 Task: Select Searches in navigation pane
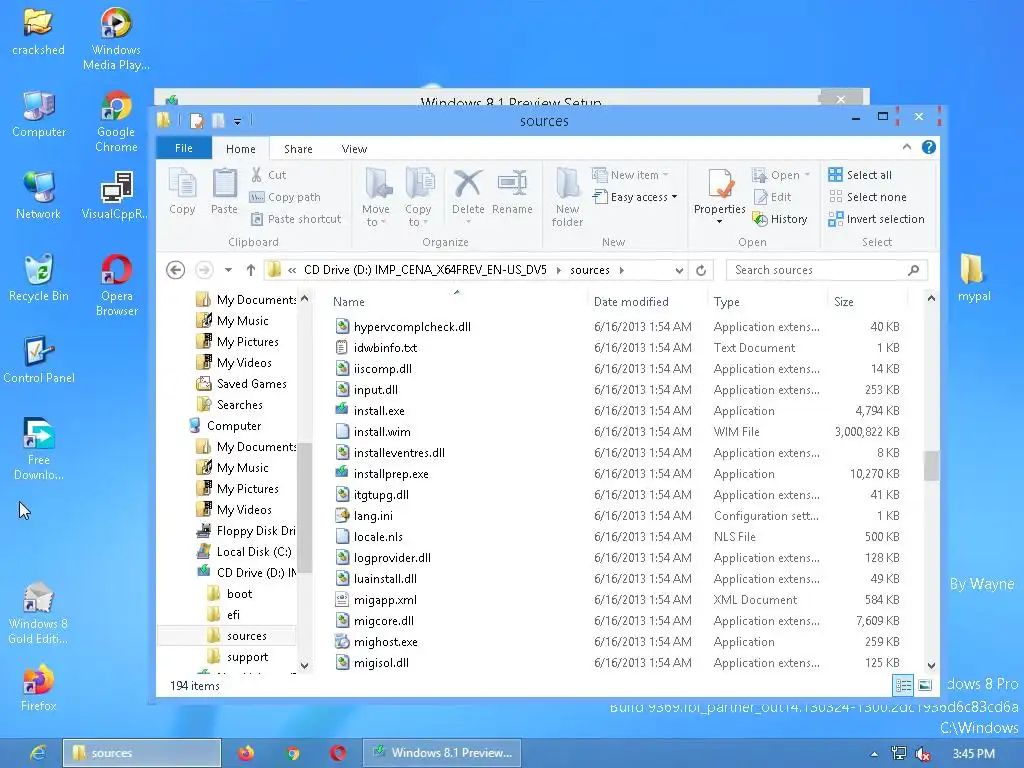click(x=240, y=405)
